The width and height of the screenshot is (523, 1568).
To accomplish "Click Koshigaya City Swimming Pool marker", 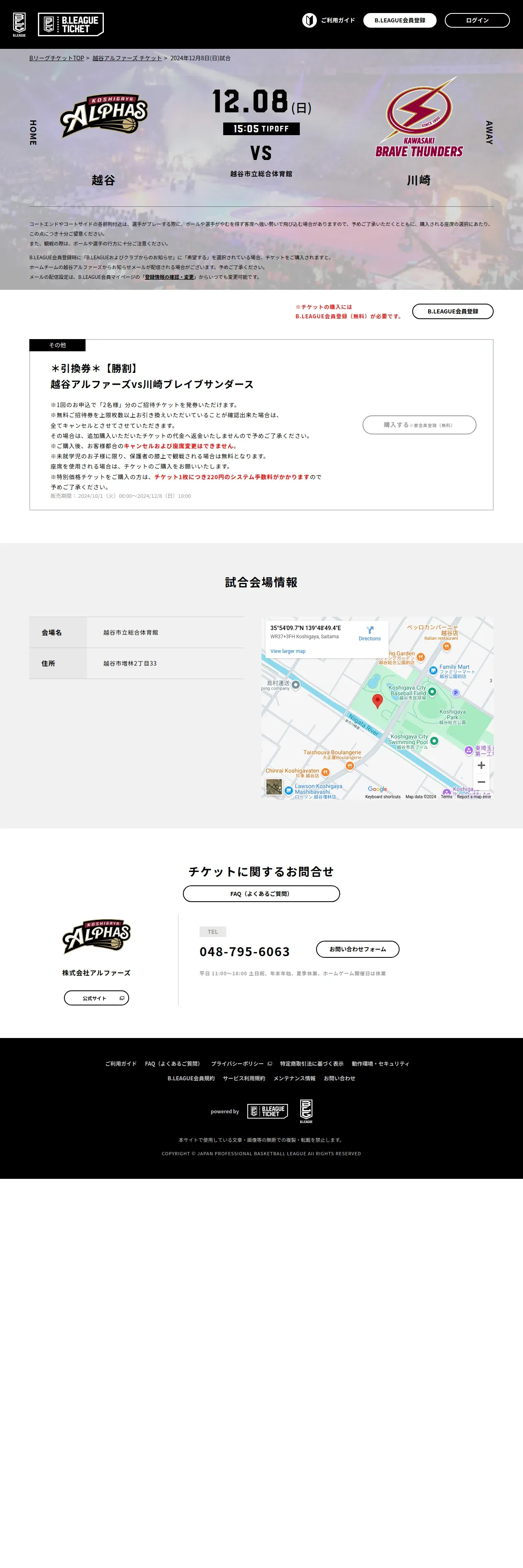I will pos(434,741).
